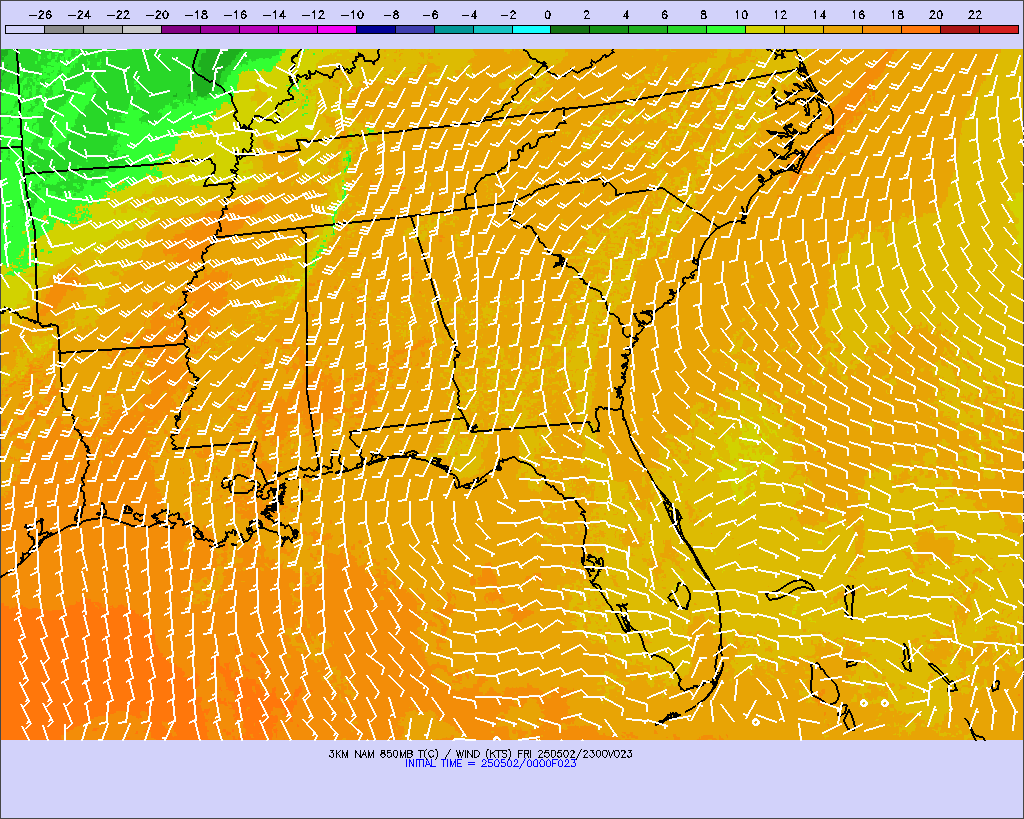Click the bright magenta swatch between -12 and -10
Viewport: 1024px width, 819px height.
336,29
